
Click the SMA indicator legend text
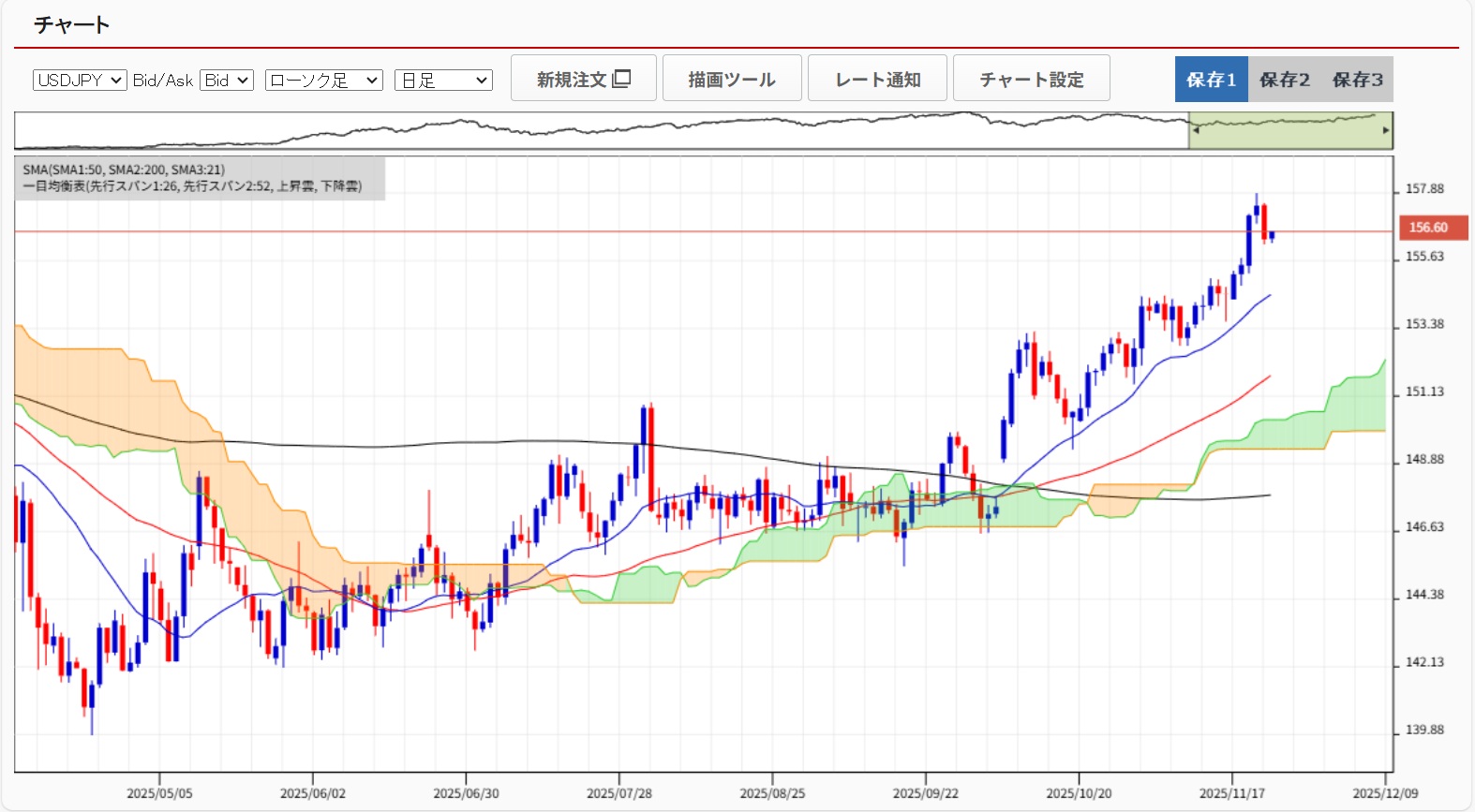124,170
